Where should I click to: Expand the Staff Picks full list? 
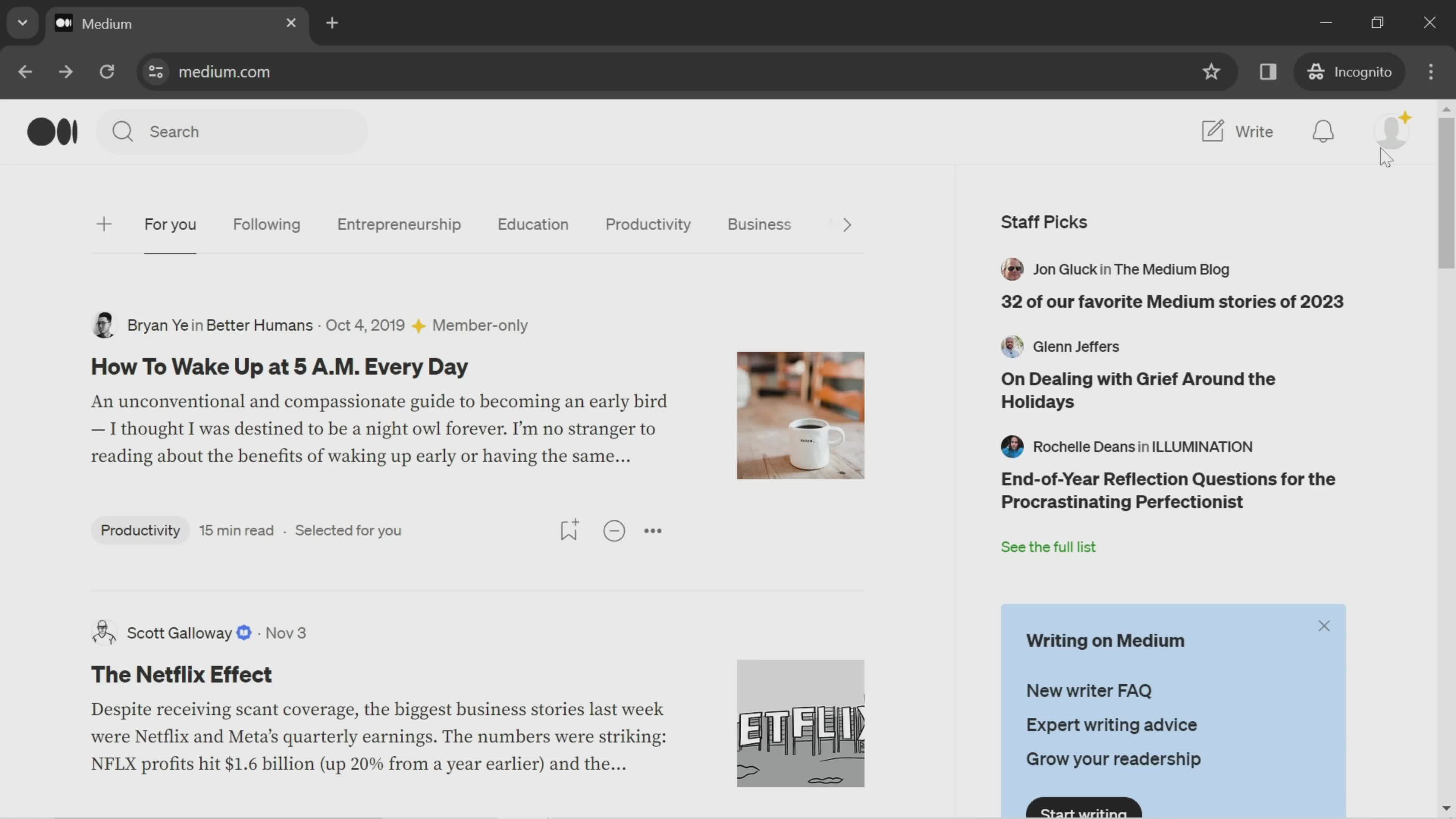1048,546
